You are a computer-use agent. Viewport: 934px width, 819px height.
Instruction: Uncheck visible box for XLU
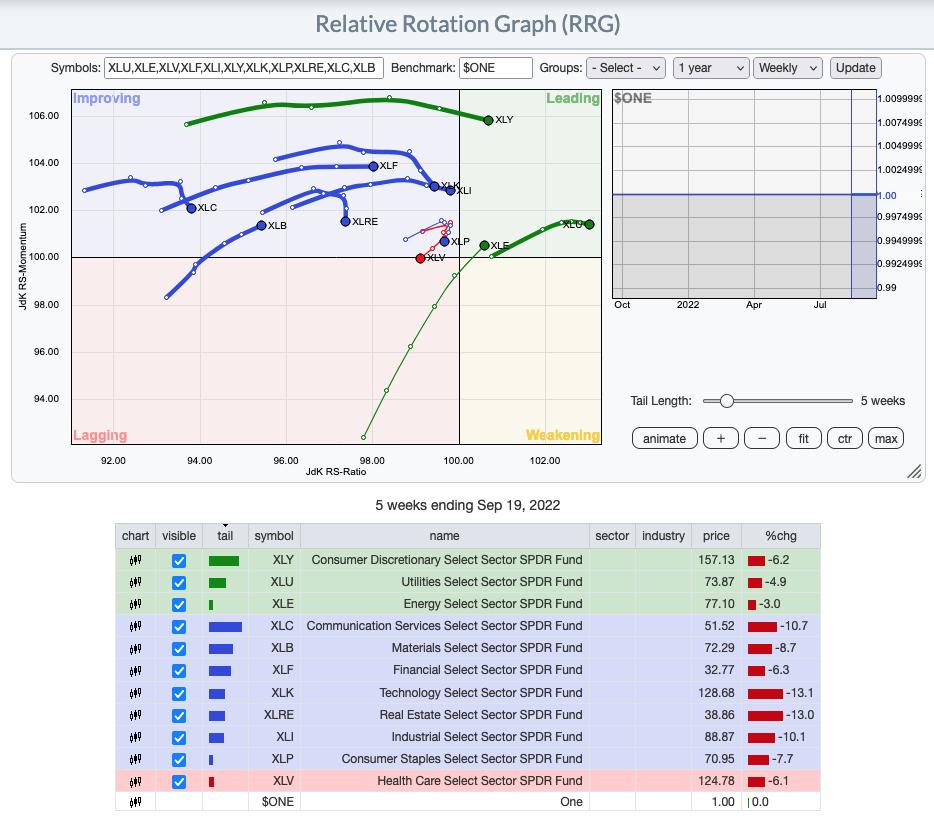coord(179,583)
